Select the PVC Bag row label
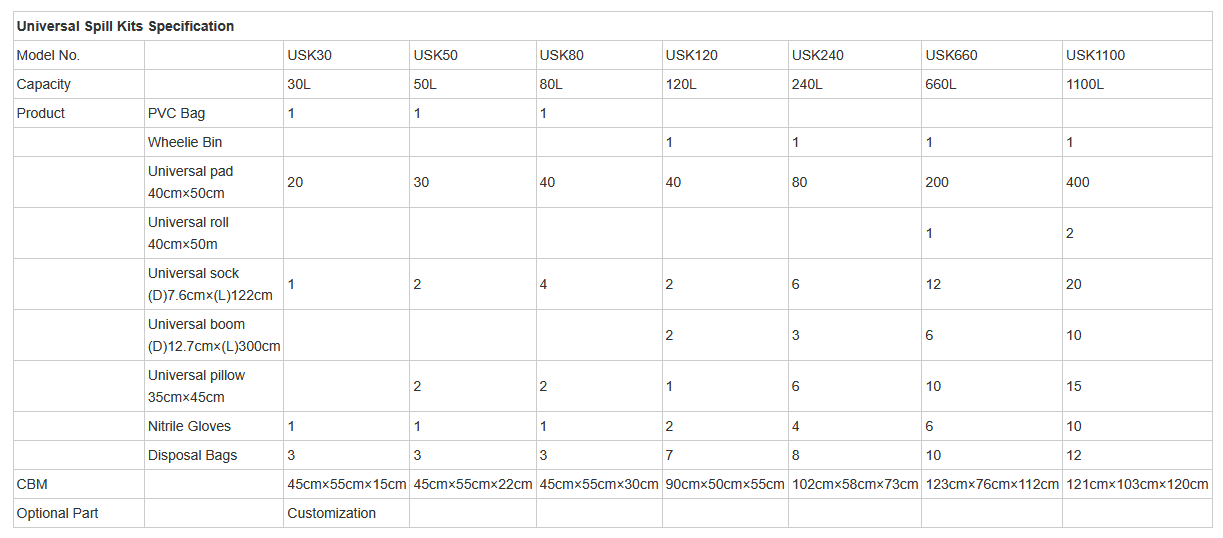The height and width of the screenshot is (538, 1223). pos(176,113)
